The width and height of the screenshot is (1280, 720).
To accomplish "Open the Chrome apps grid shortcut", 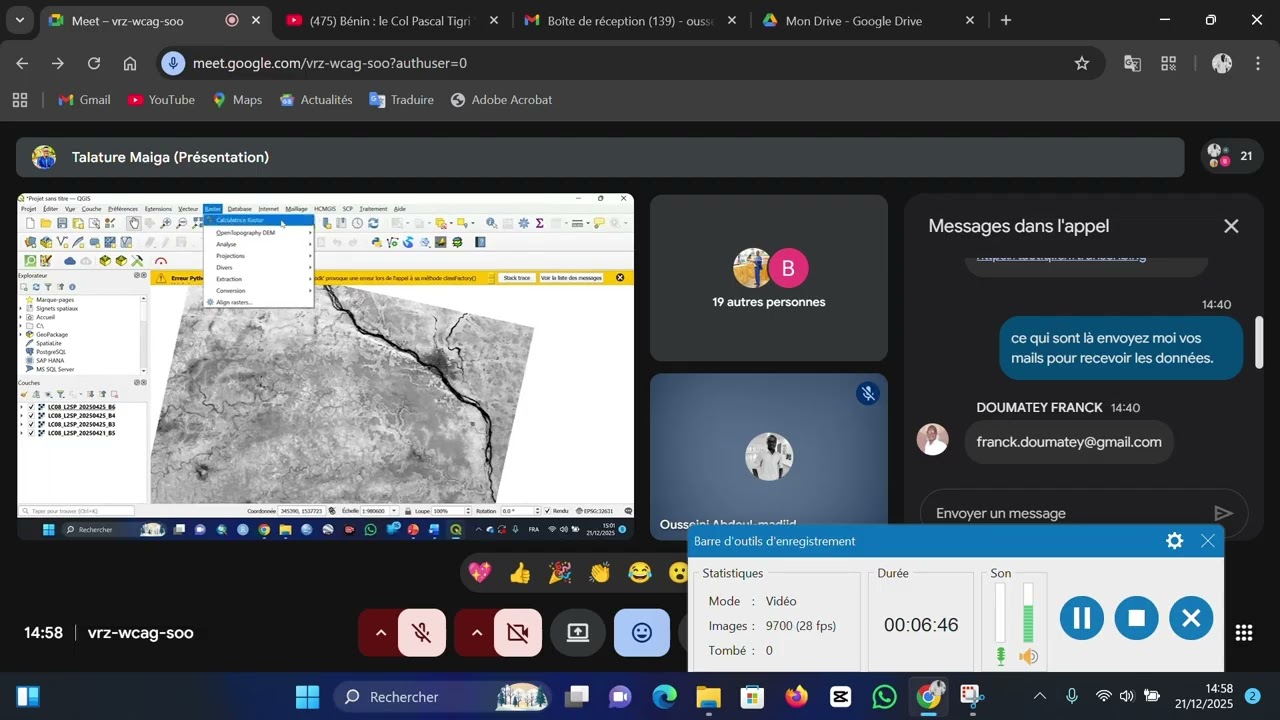I will (x=20, y=100).
